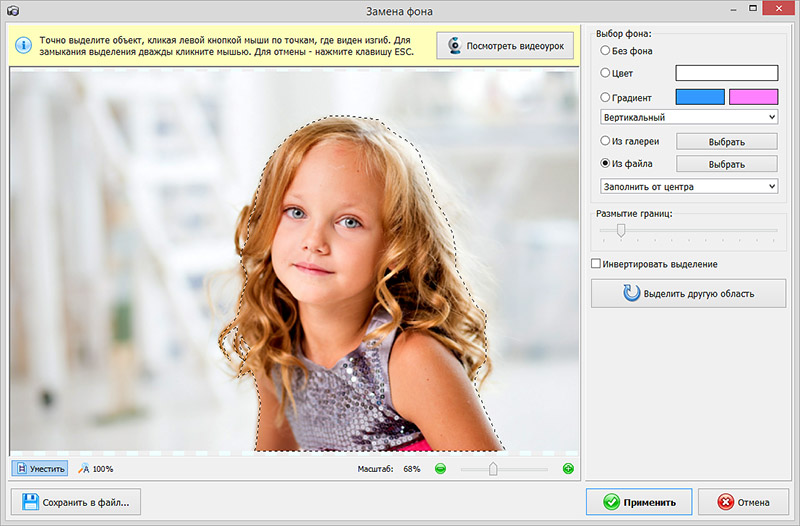Screen dimensions: 800x526
Task: Close the Замена фона window
Action: [779, 8]
